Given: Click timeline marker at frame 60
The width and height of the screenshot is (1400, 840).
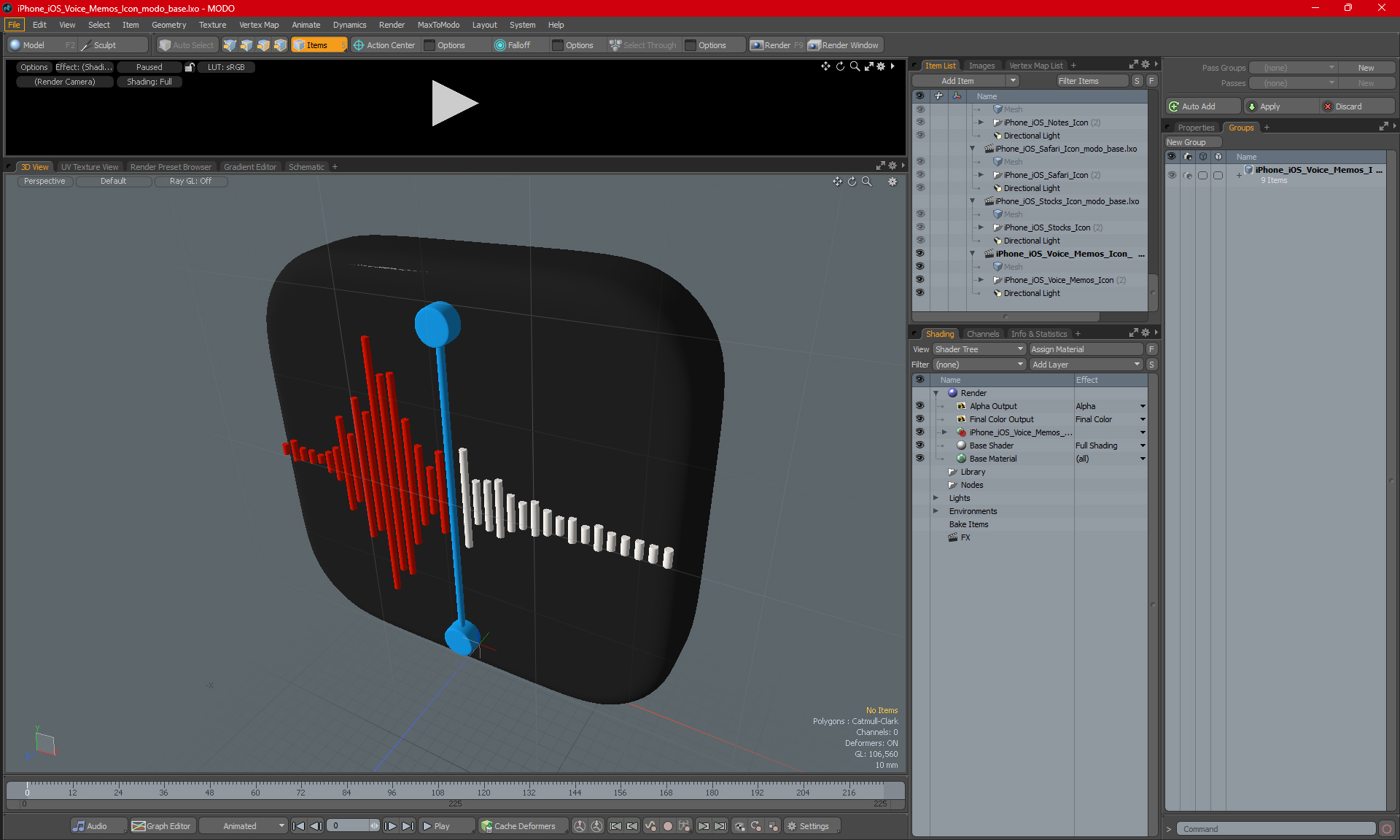Looking at the screenshot, I should 255,791.
